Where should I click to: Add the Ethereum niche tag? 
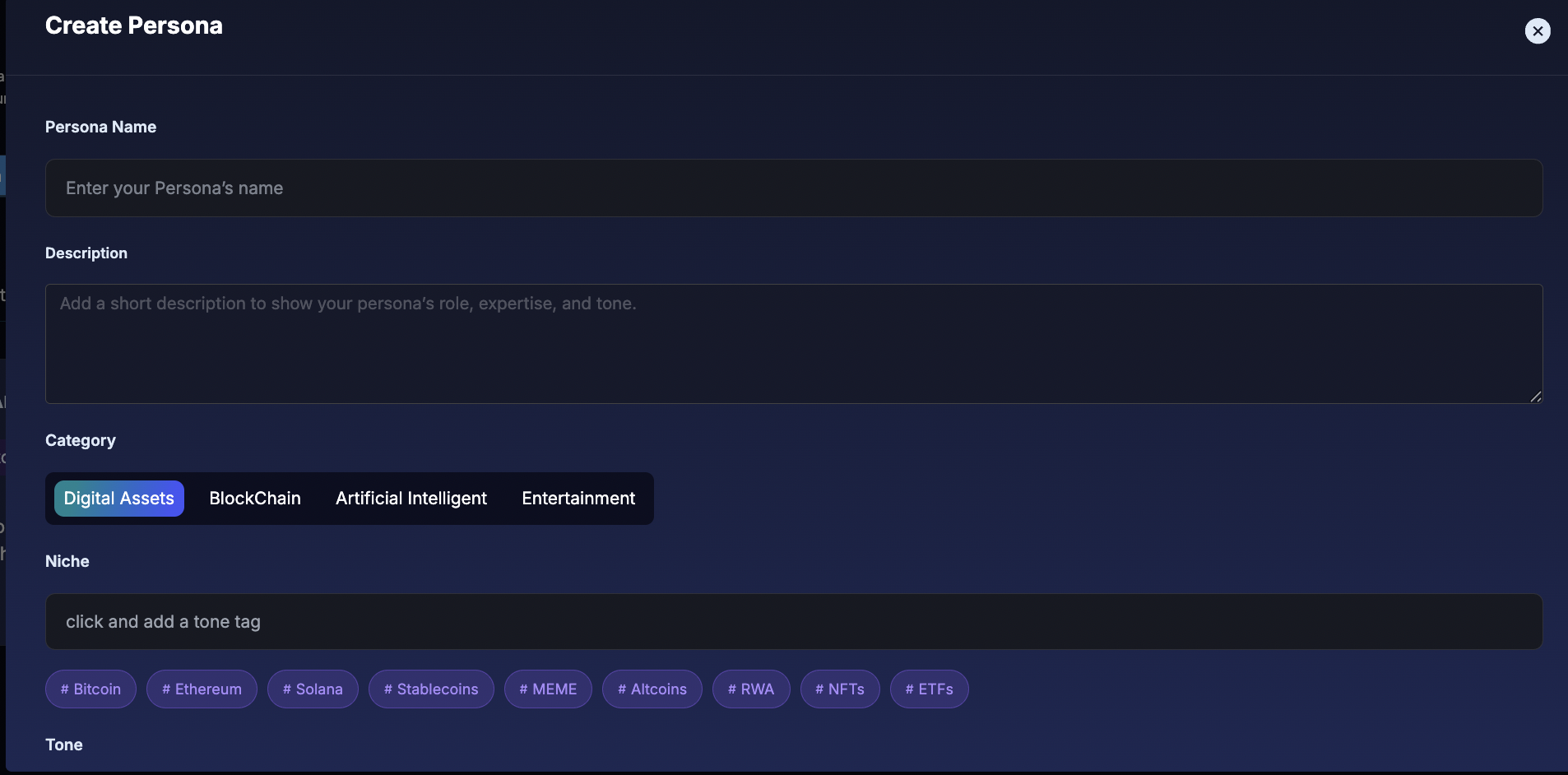point(202,689)
